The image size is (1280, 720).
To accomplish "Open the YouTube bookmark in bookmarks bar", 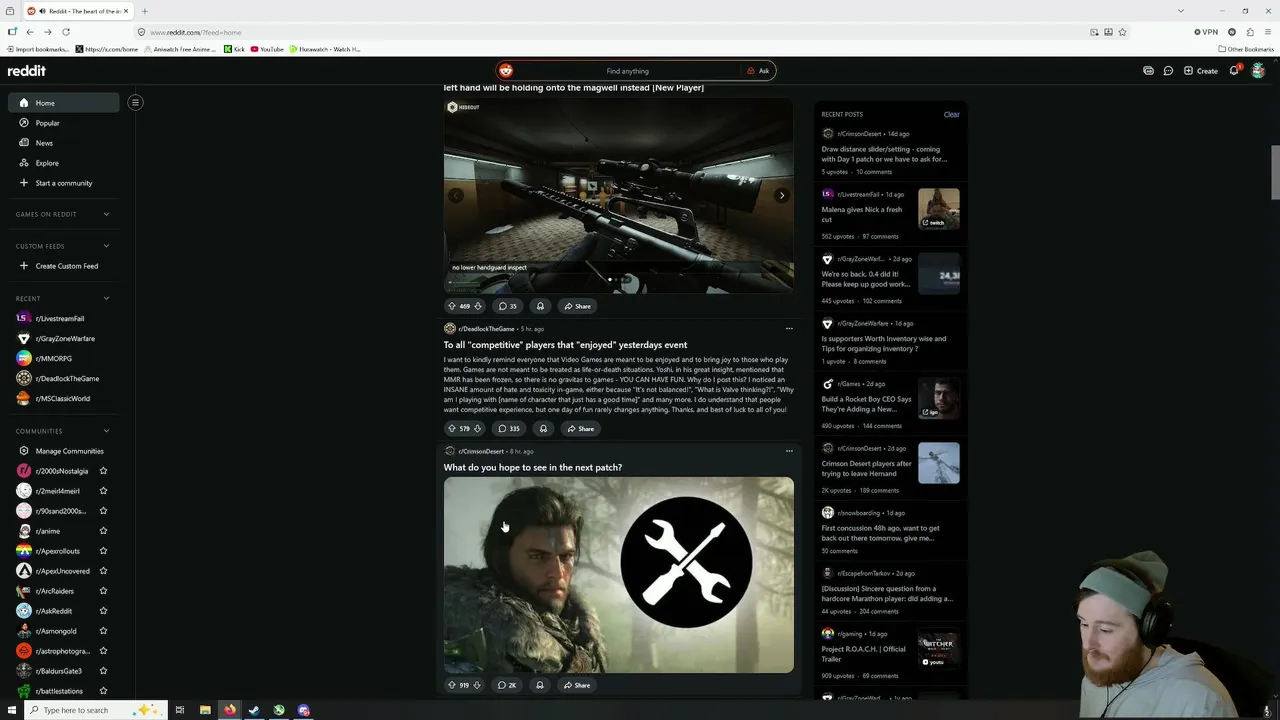I will 267,49.
